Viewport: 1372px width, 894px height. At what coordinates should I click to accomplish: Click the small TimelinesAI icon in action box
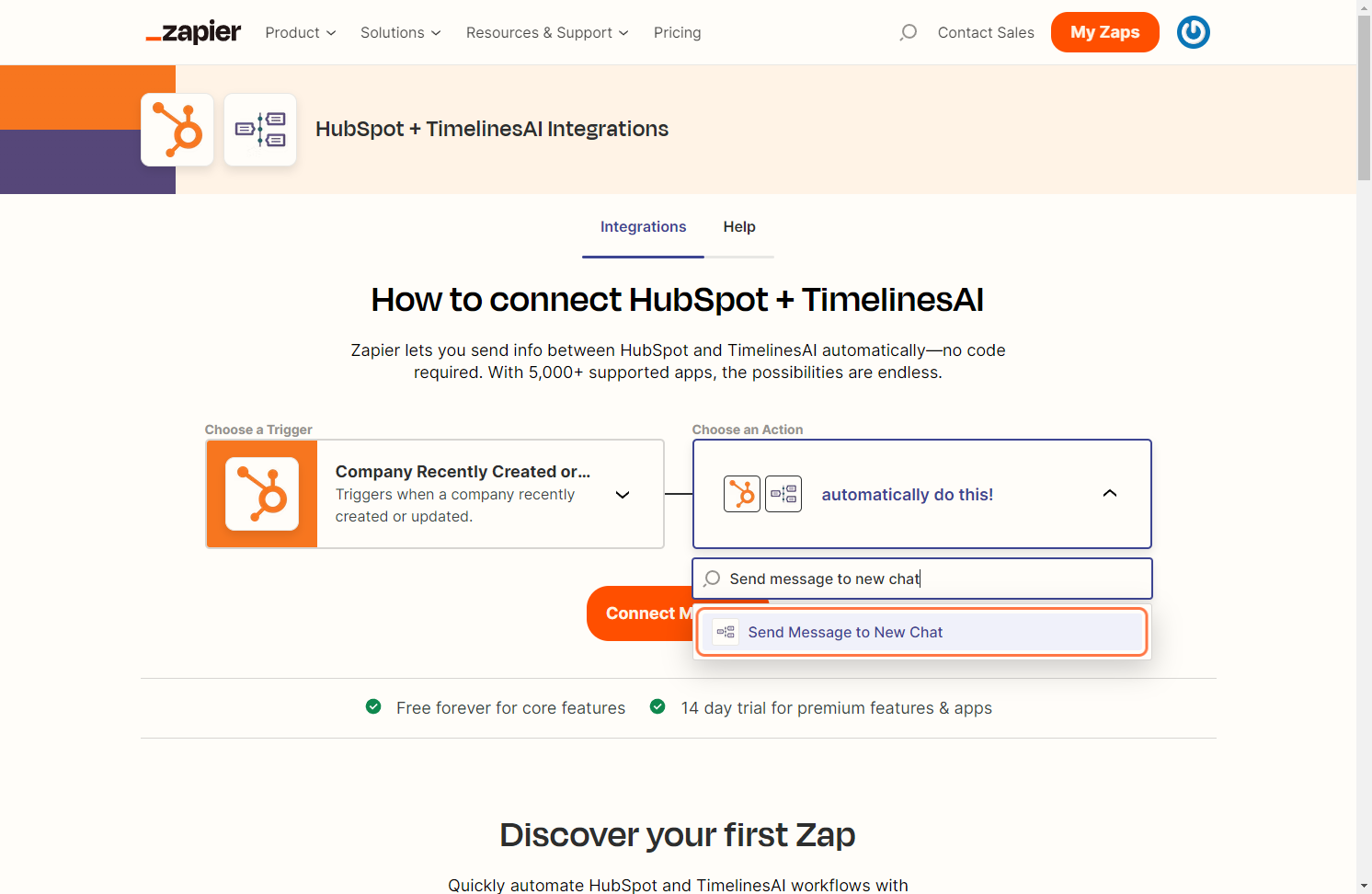(783, 494)
